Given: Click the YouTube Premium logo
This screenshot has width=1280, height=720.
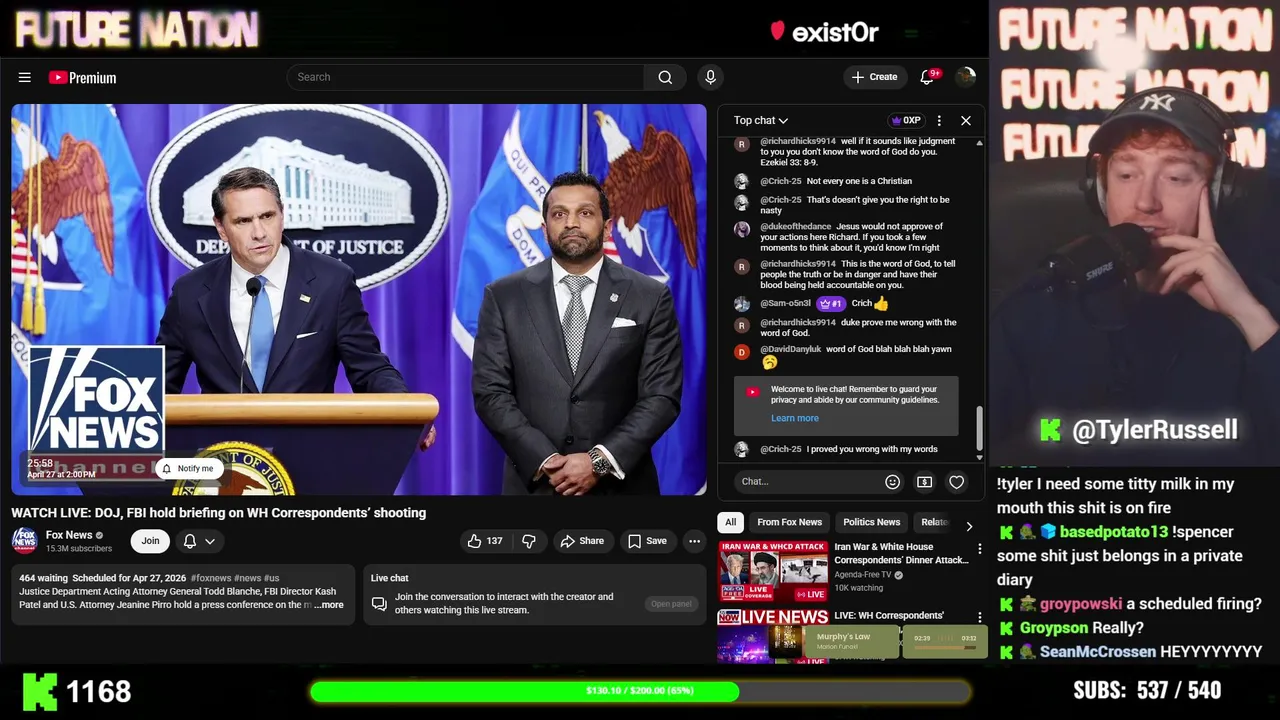Looking at the screenshot, I should tap(82, 77).
